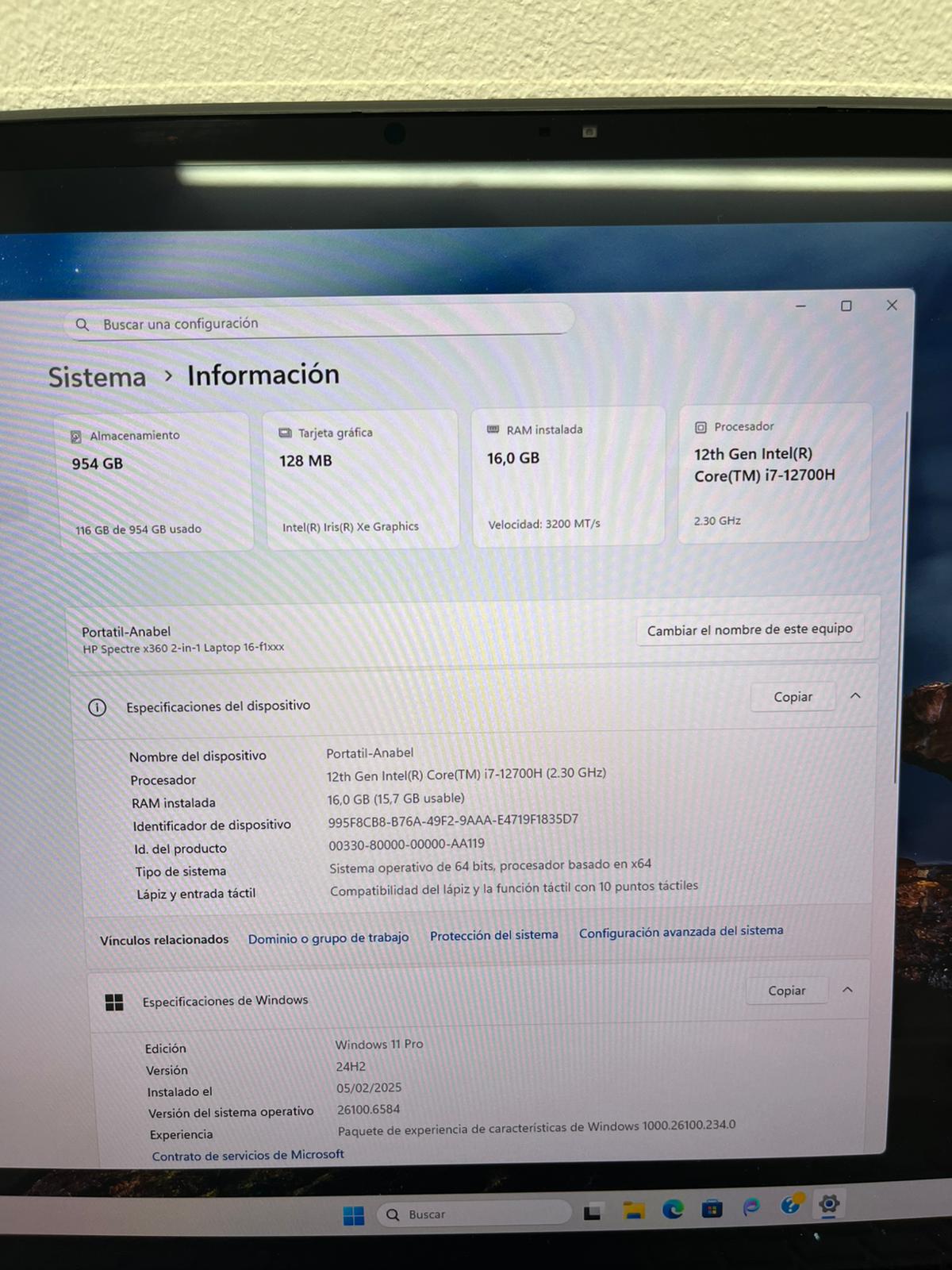Open the Get Help app icon
The image size is (952, 1270).
click(790, 1206)
